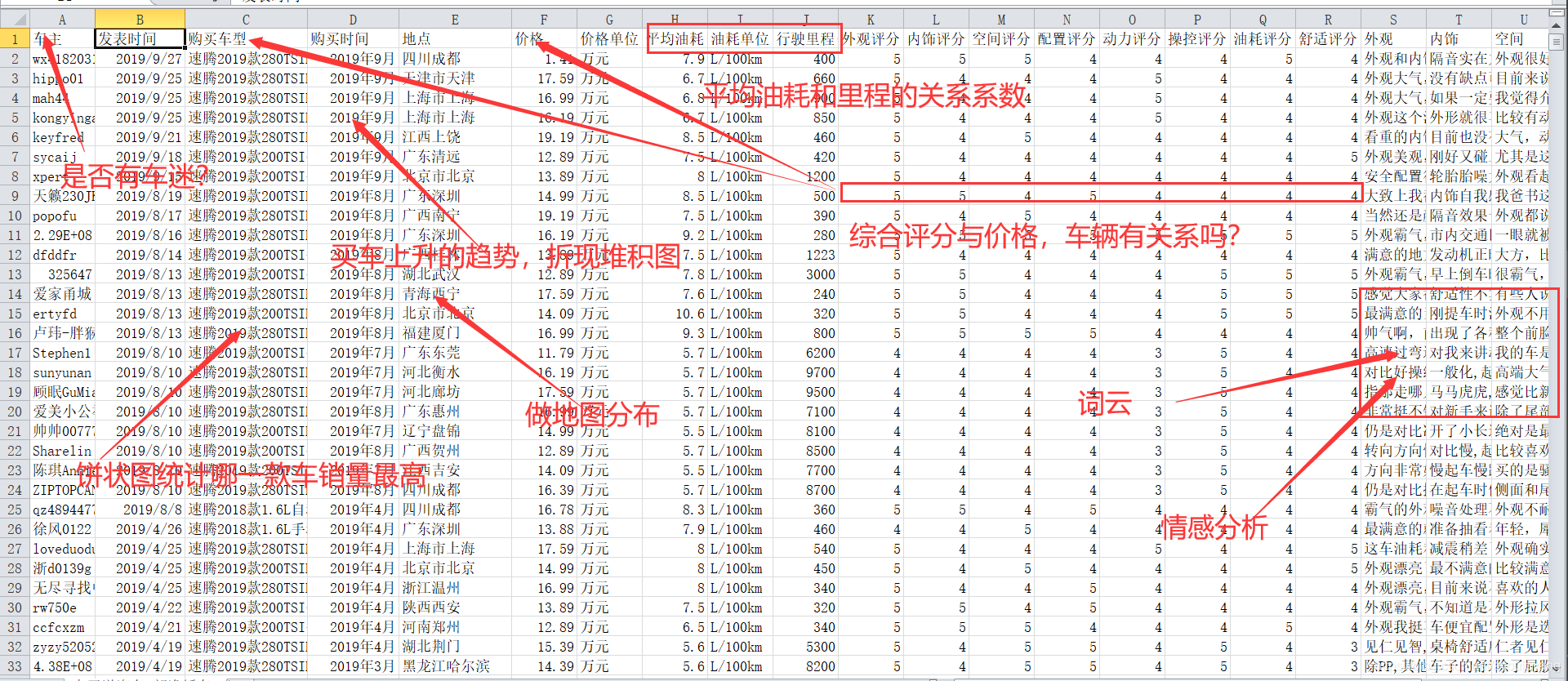1568x681 pixels.
Task: Select column D header
Action: pos(353,19)
